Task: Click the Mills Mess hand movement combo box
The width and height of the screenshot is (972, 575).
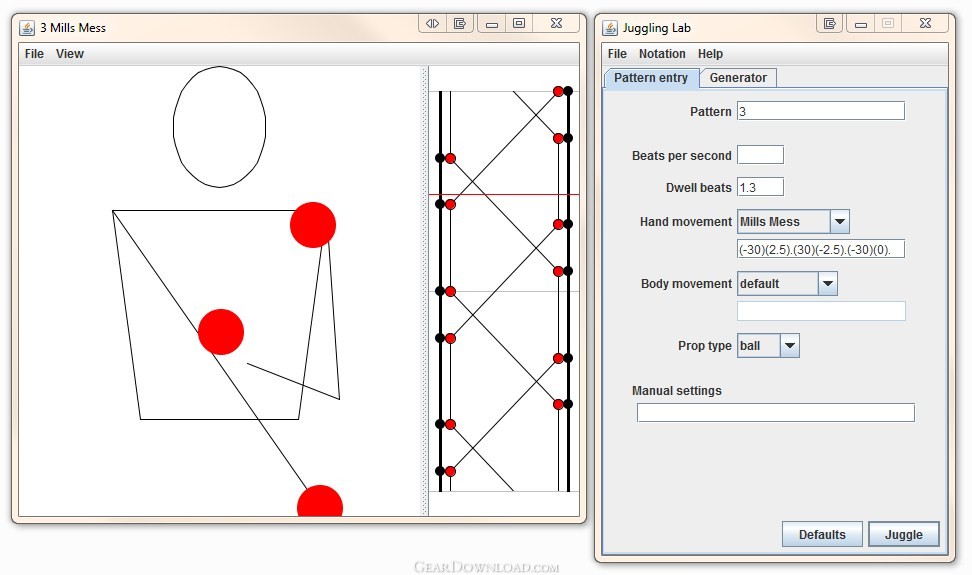Action: click(x=793, y=221)
